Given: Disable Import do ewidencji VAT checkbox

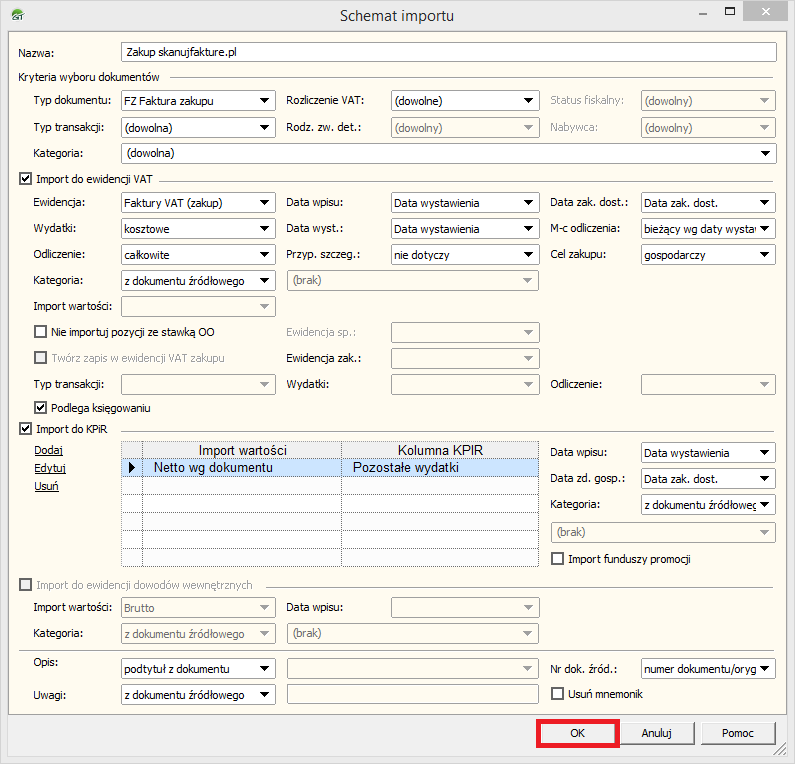Looking at the screenshot, I should click(26, 179).
